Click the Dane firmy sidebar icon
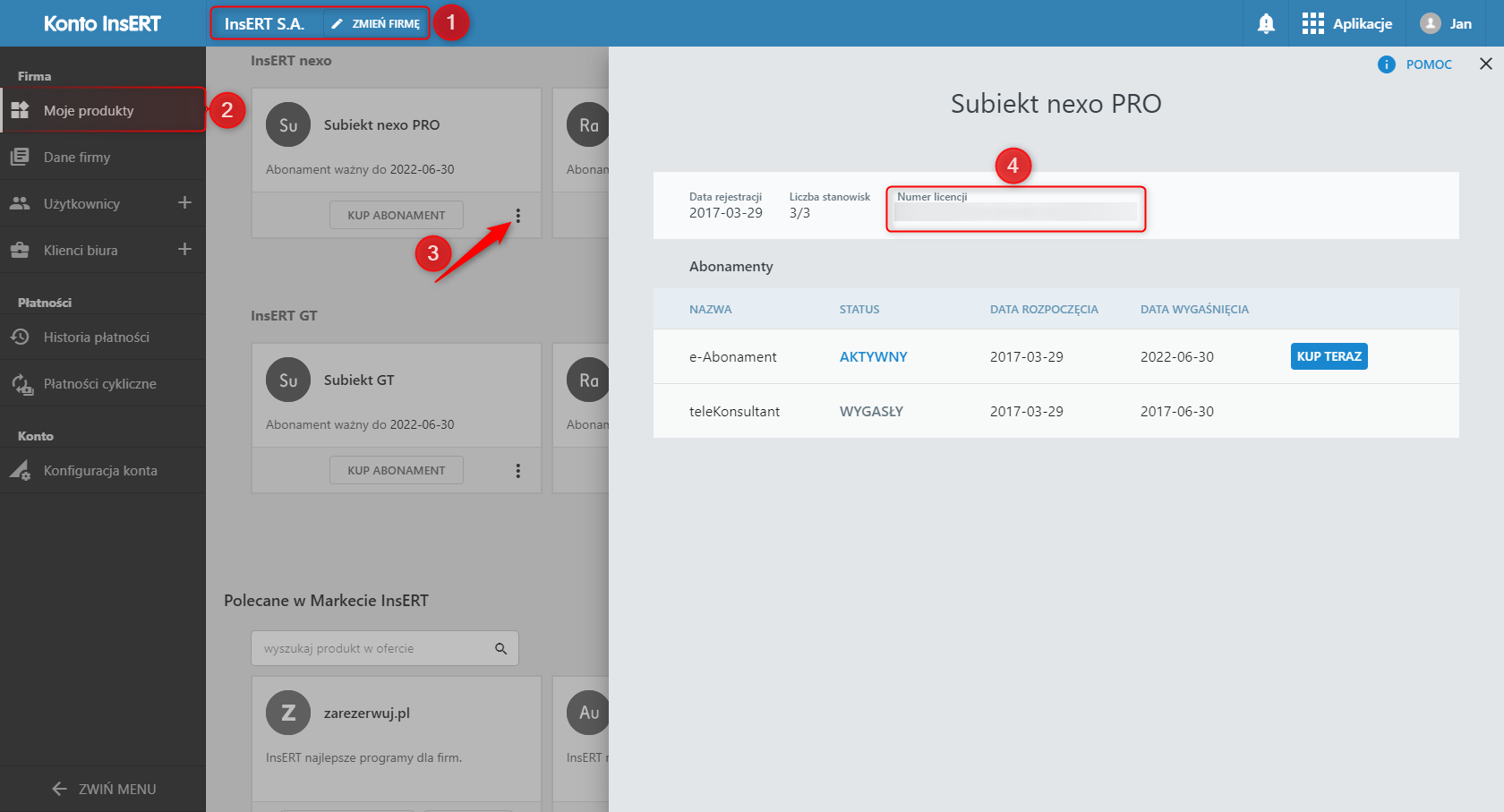Image resolution: width=1504 pixels, height=812 pixels. [x=20, y=157]
